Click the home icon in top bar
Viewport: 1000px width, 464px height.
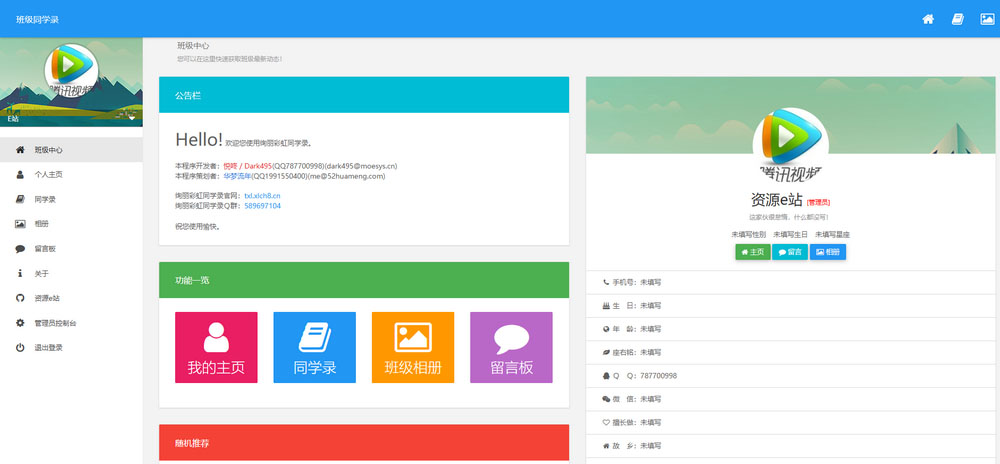928,19
